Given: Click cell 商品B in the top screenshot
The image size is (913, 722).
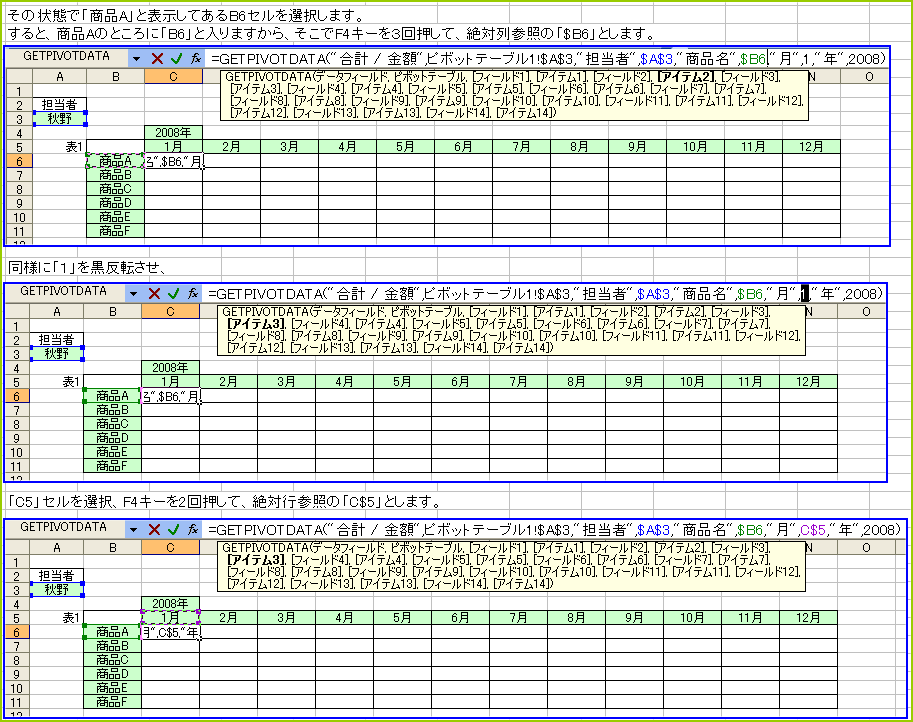Looking at the screenshot, I should [x=115, y=175].
